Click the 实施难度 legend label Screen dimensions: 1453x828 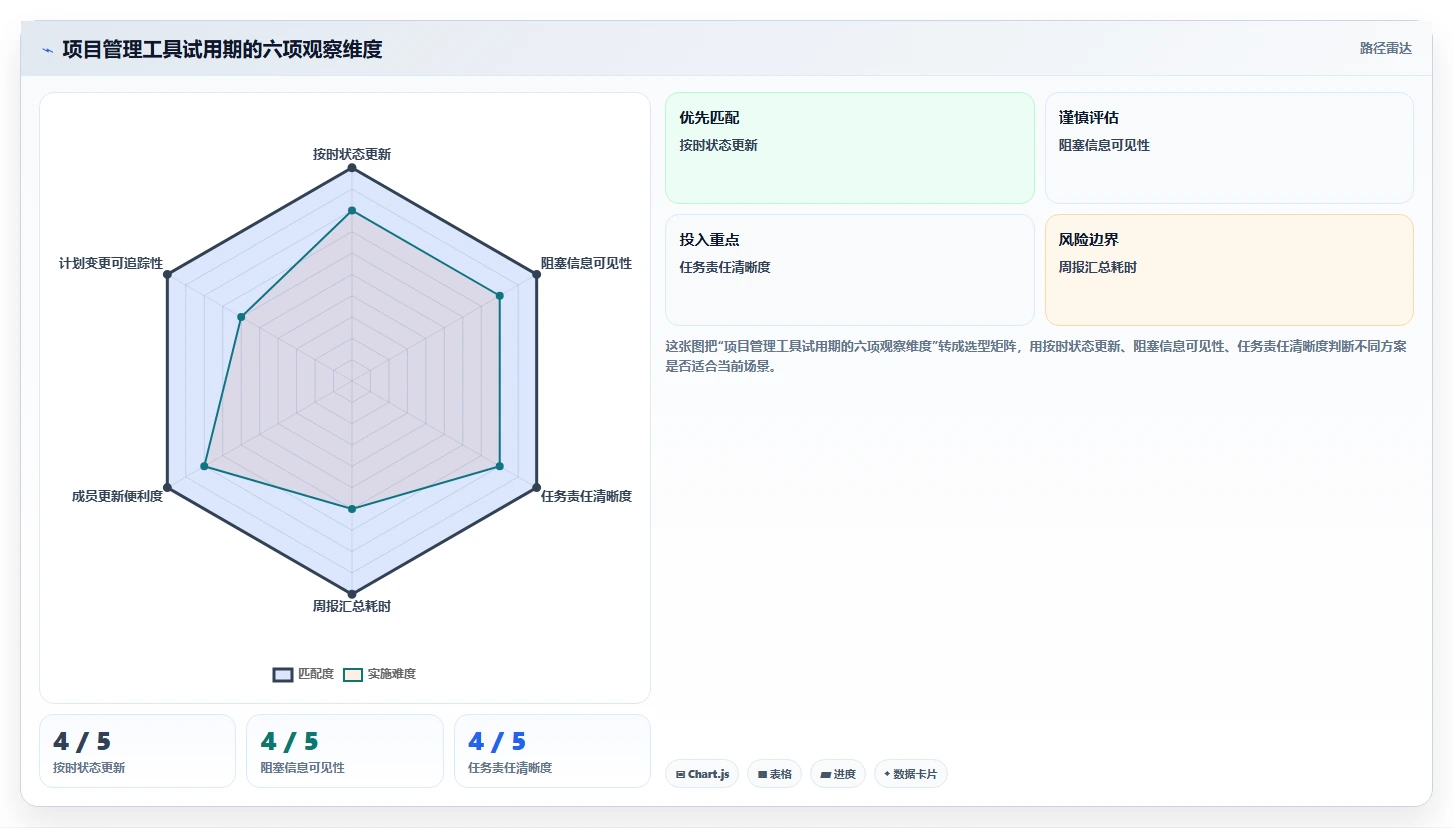[x=392, y=674]
